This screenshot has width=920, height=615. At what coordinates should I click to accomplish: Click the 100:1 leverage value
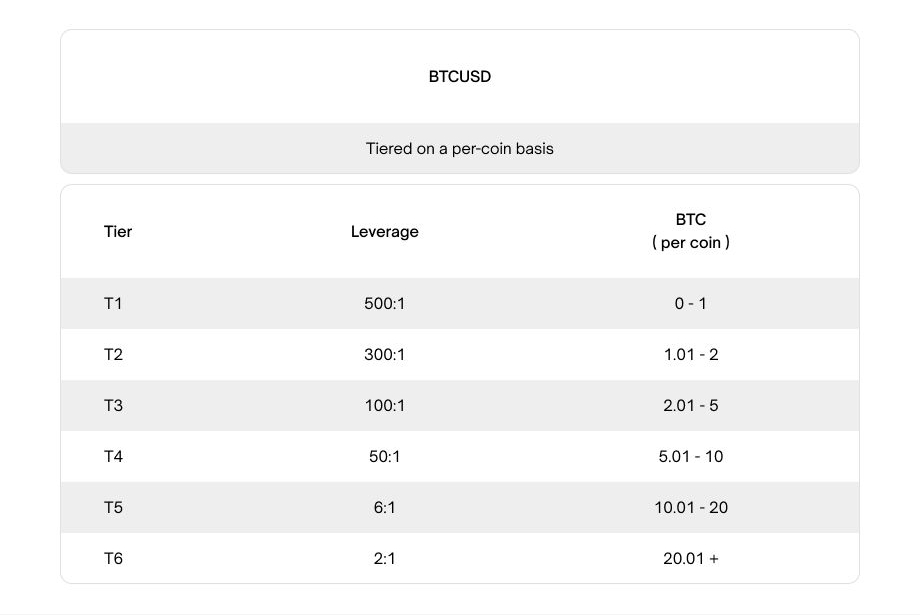tap(384, 406)
